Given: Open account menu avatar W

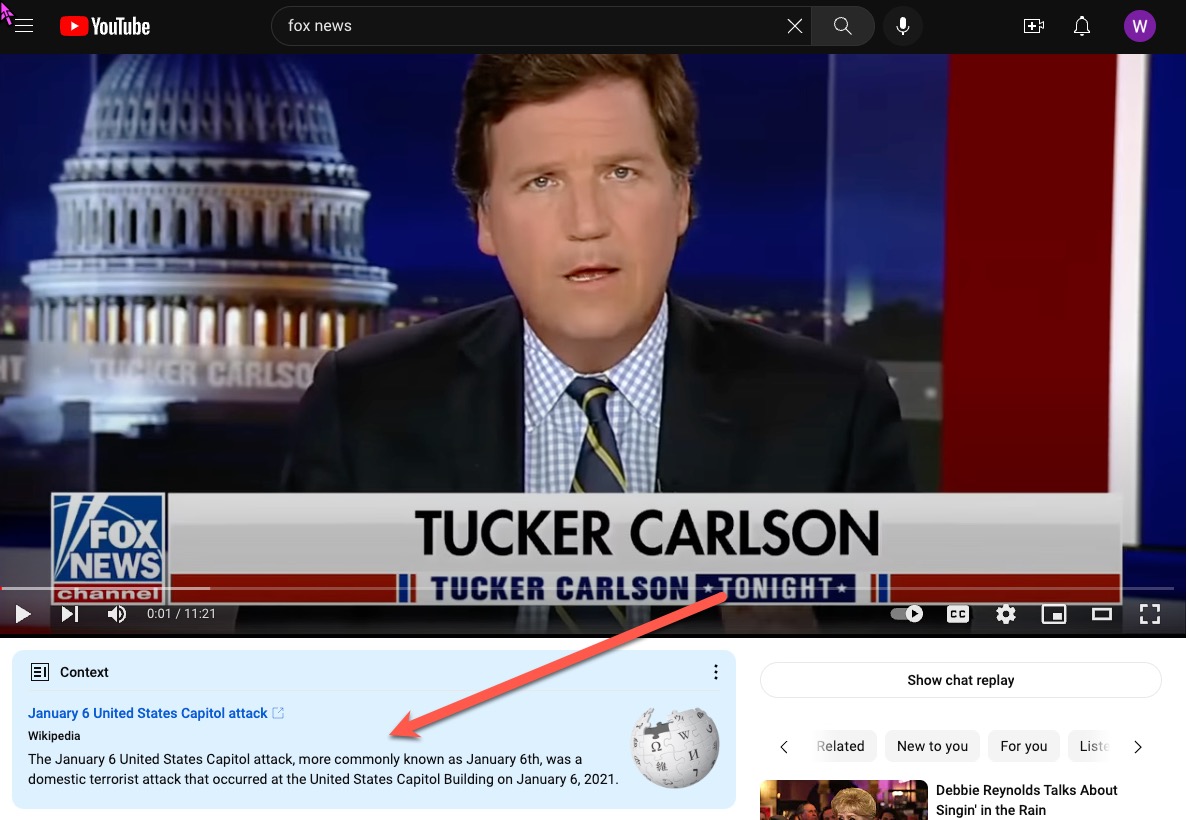Looking at the screenshot, I should pos(1139,27).
